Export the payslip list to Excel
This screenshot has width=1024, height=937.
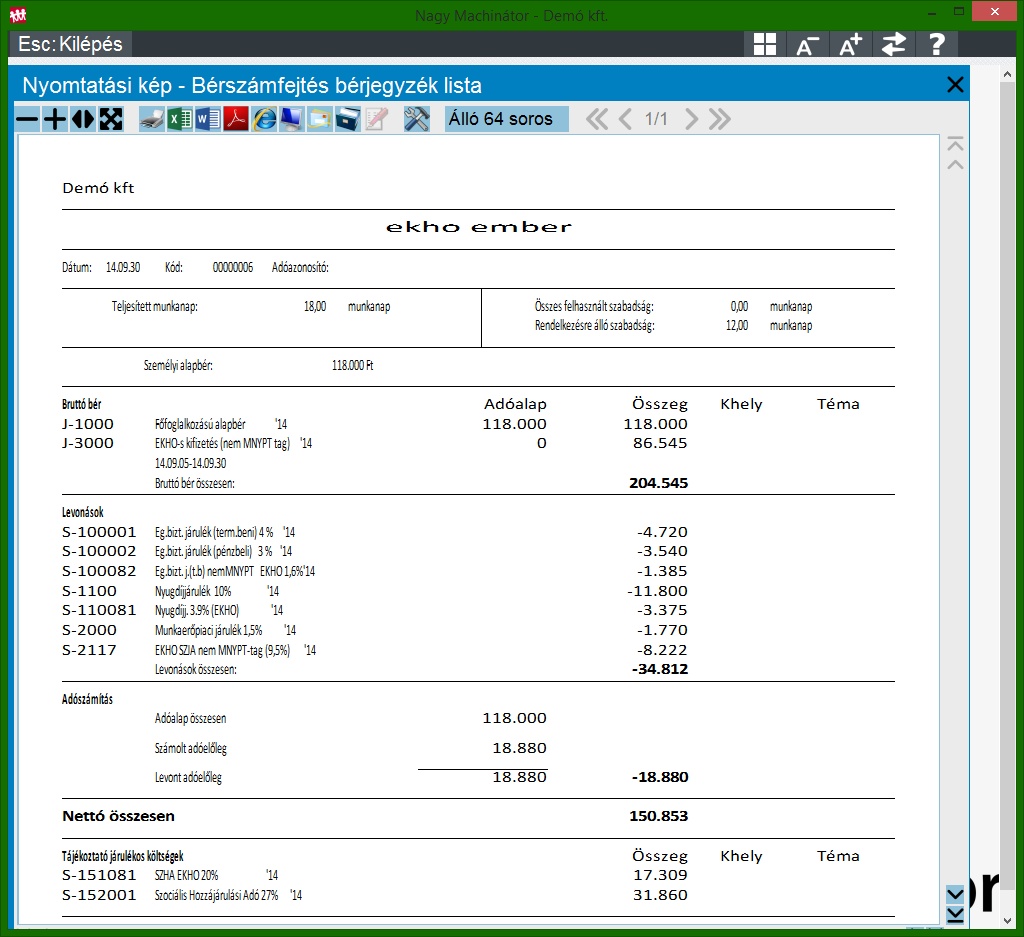[180, 119]
